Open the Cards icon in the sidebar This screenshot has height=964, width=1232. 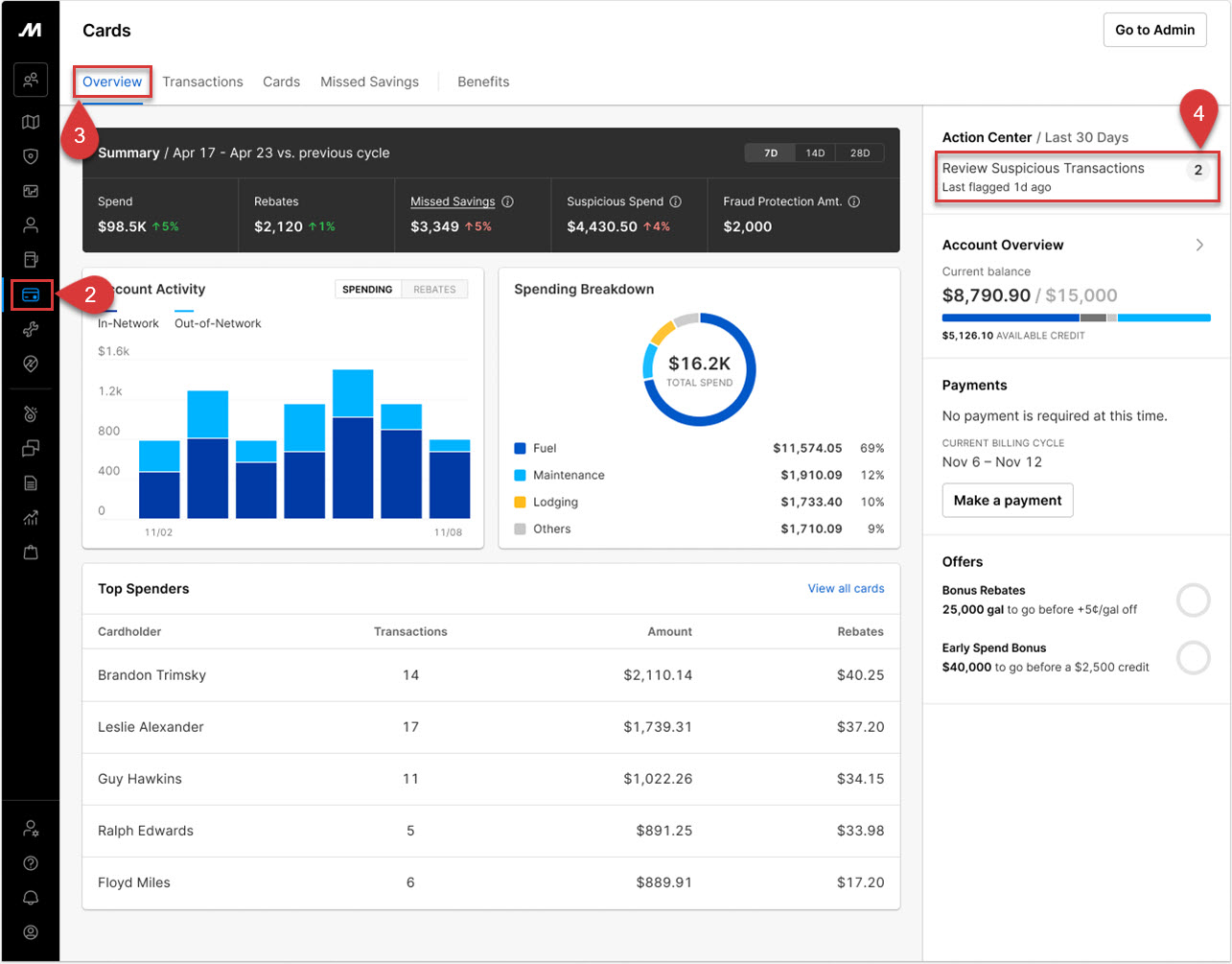(x=32, y=295)
